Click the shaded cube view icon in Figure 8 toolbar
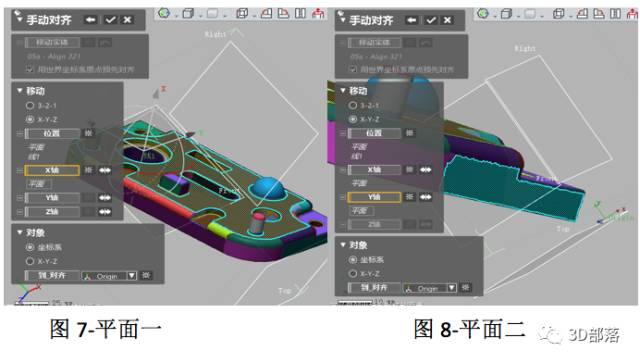 tap(507, 14)
